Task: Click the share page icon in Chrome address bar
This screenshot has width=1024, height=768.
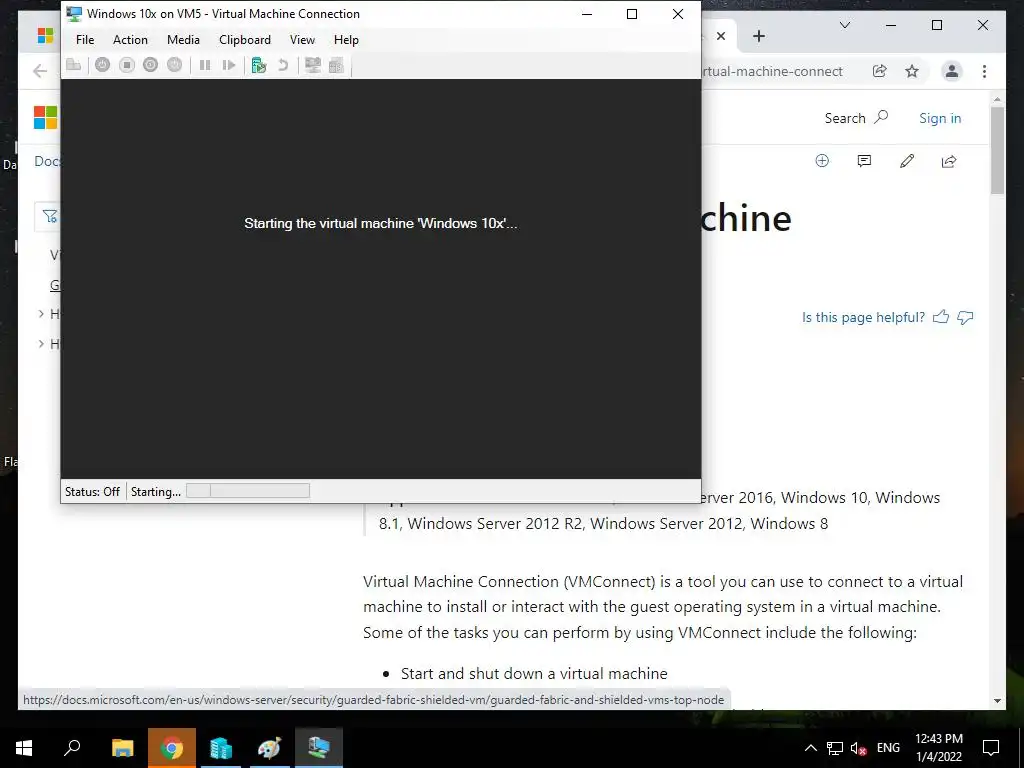Action: tap(880, 71)
